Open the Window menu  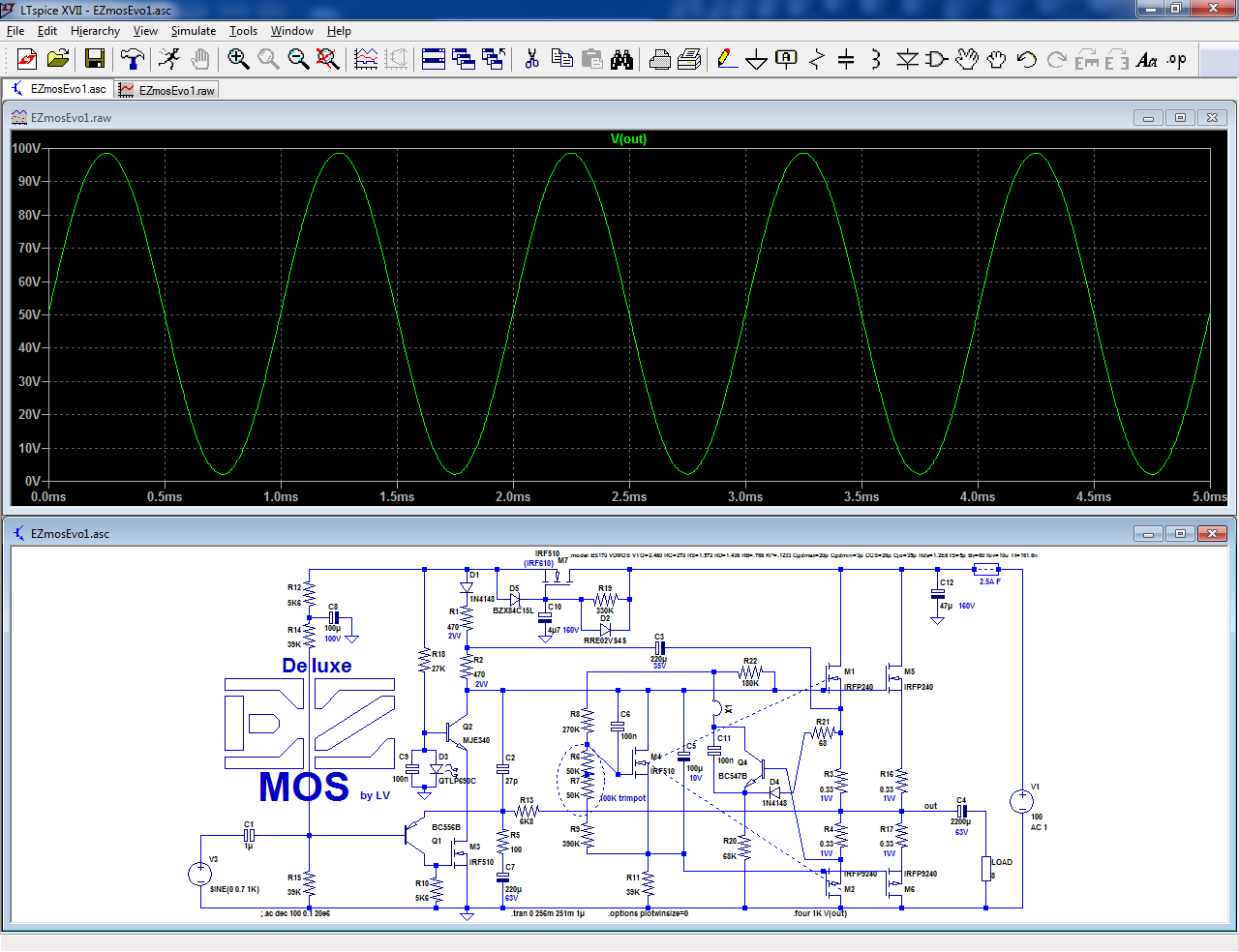(x=292, y=31)
